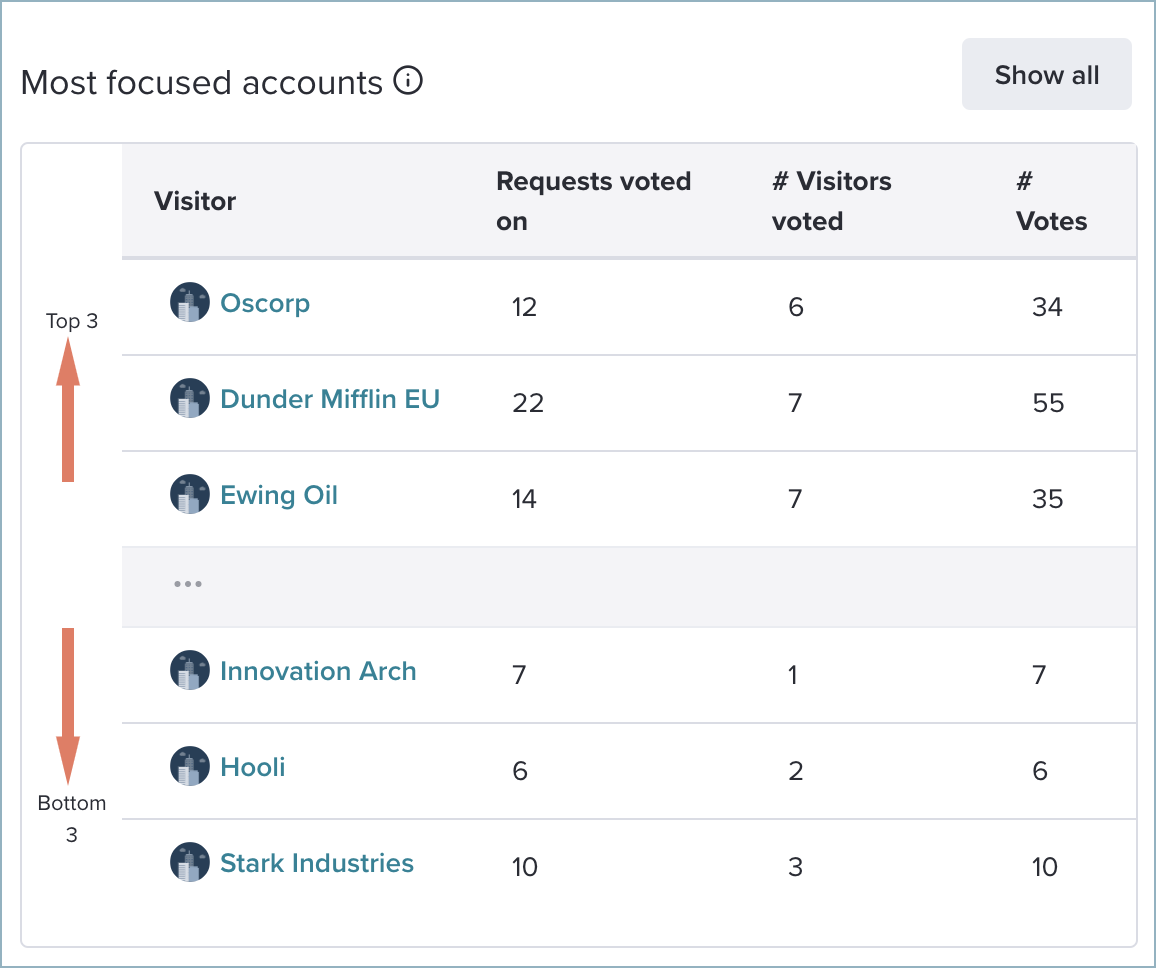This screenshot has width=1156, height=968.
Task: Click the Most focused accounts heading
Action: coord(201,82)
